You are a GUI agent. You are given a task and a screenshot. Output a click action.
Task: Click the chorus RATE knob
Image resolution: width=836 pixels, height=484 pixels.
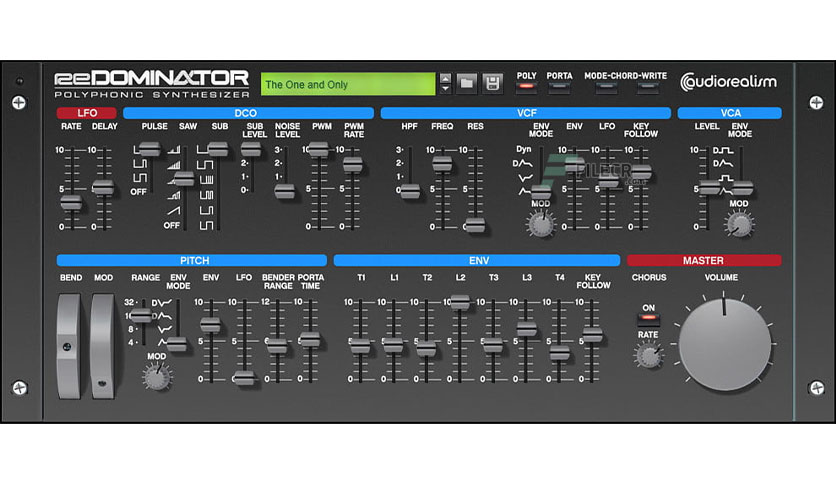648,356
